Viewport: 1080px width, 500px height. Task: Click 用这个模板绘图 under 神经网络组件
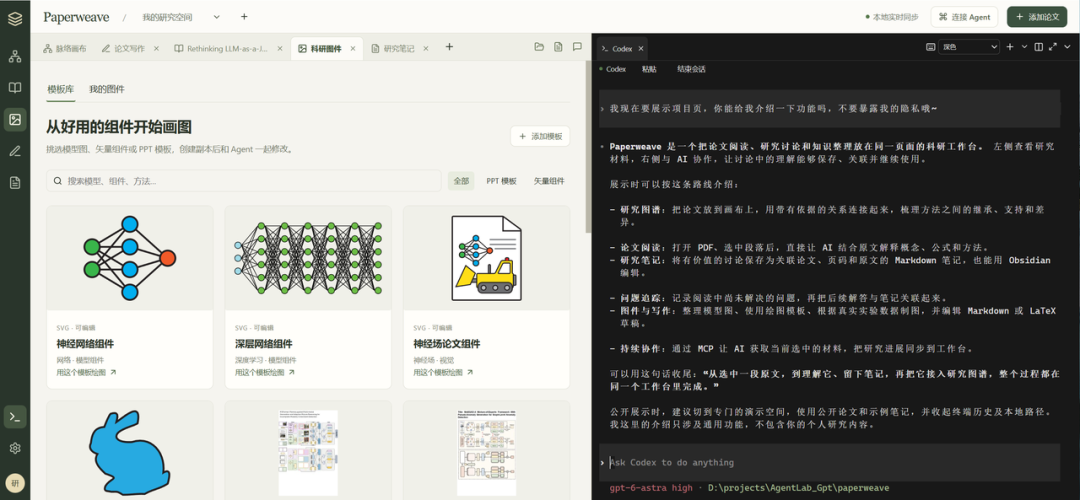coord(86,372)
